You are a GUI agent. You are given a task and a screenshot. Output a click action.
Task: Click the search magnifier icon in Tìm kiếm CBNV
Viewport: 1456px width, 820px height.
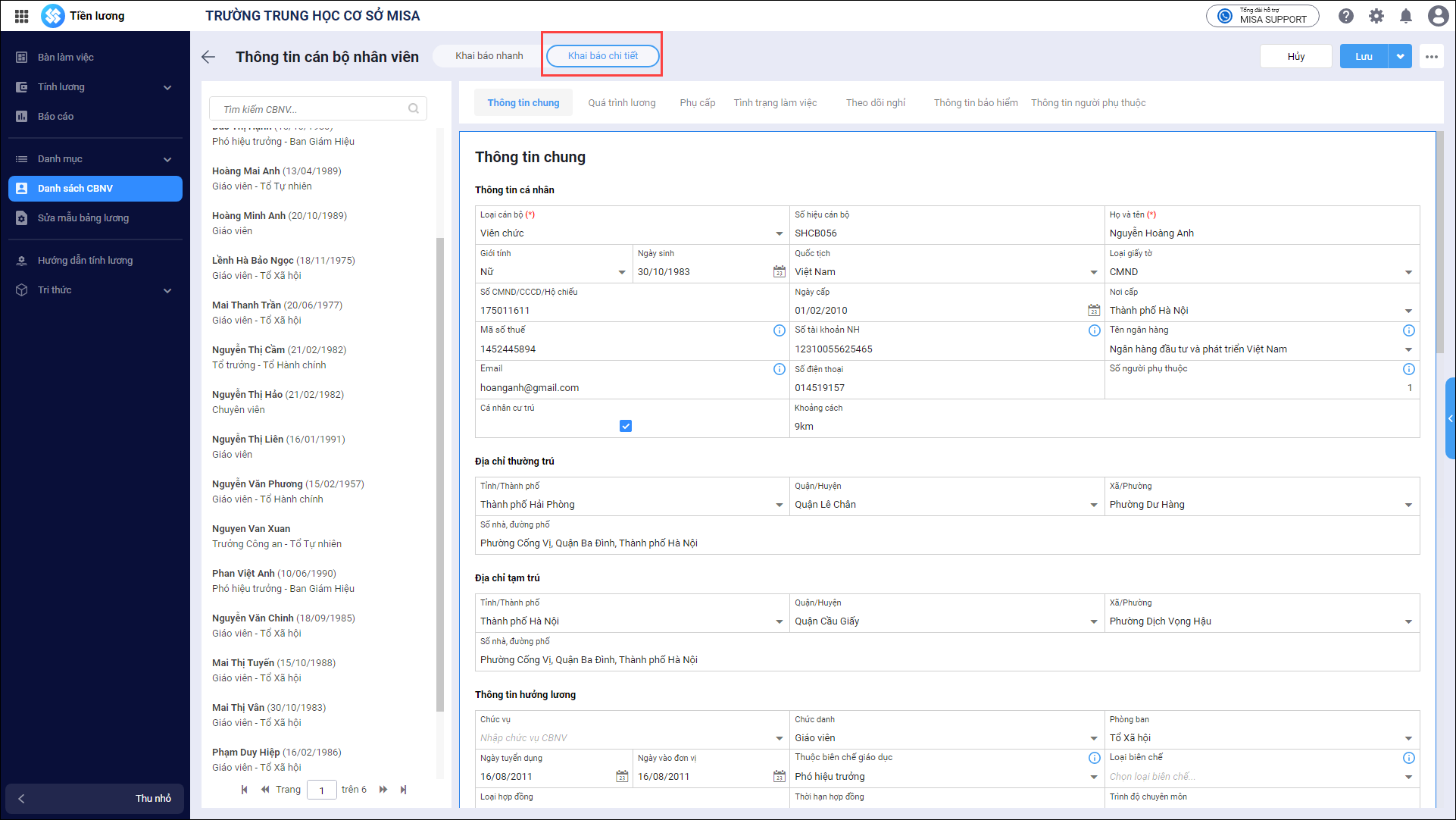click(x=414, y=108)
